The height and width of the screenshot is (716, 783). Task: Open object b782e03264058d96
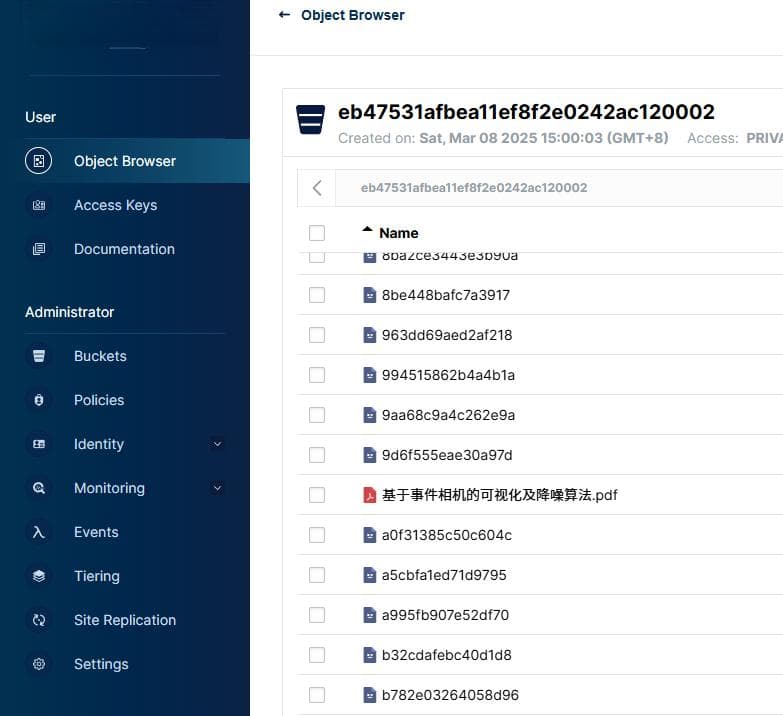click(450, 695)
